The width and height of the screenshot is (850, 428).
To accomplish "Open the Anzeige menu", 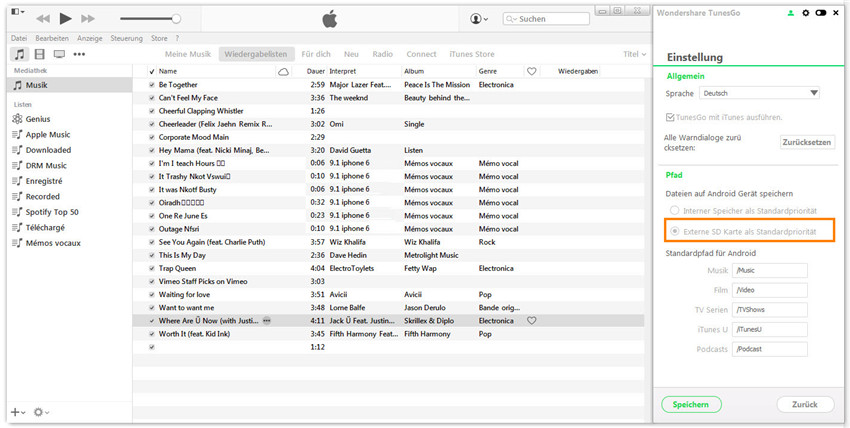I will pyautogui.click(x=90, y=38).
